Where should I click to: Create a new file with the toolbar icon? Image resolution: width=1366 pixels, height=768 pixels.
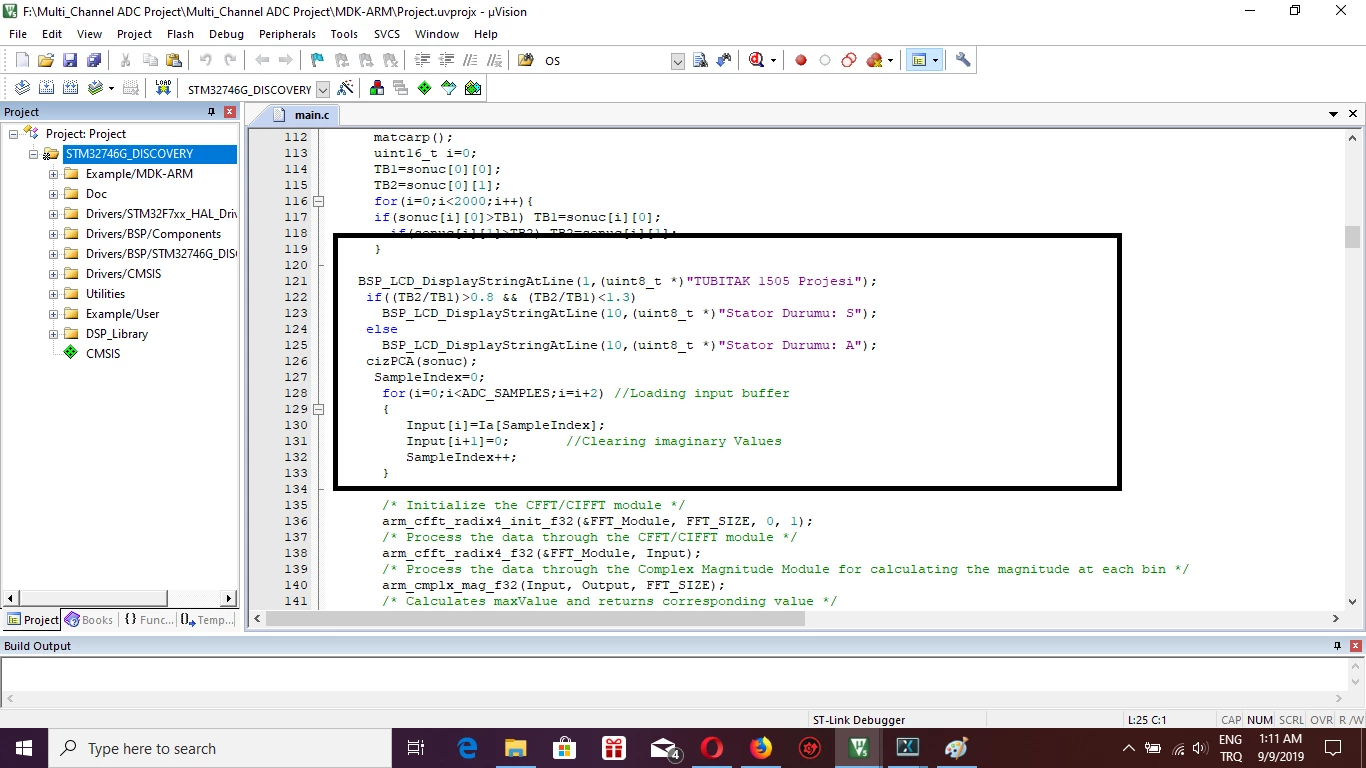(22, 60)
